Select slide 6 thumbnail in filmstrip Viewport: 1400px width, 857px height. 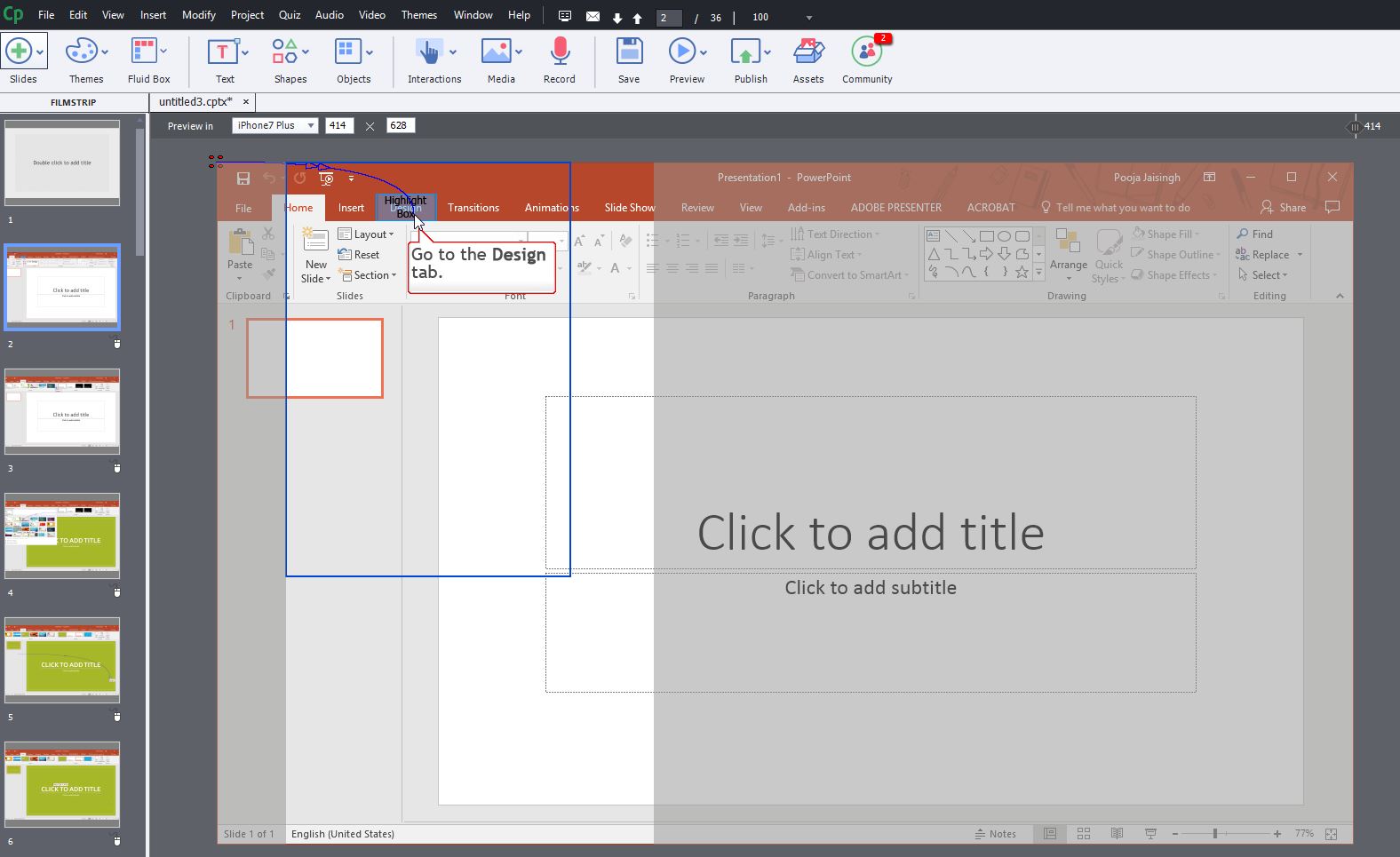pyautogui.click(x=62, y=784)
